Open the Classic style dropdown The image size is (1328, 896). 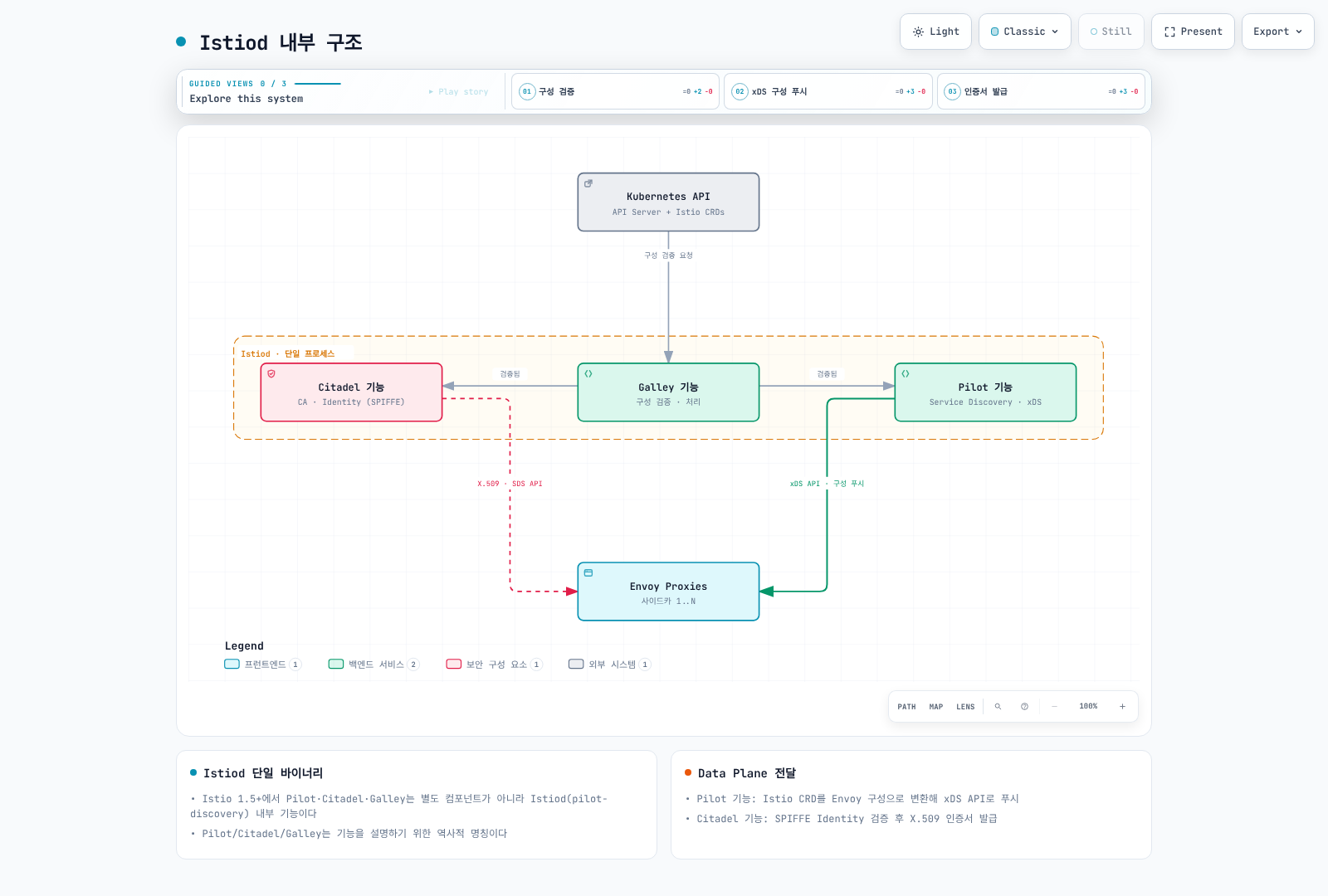[1024, 32]
